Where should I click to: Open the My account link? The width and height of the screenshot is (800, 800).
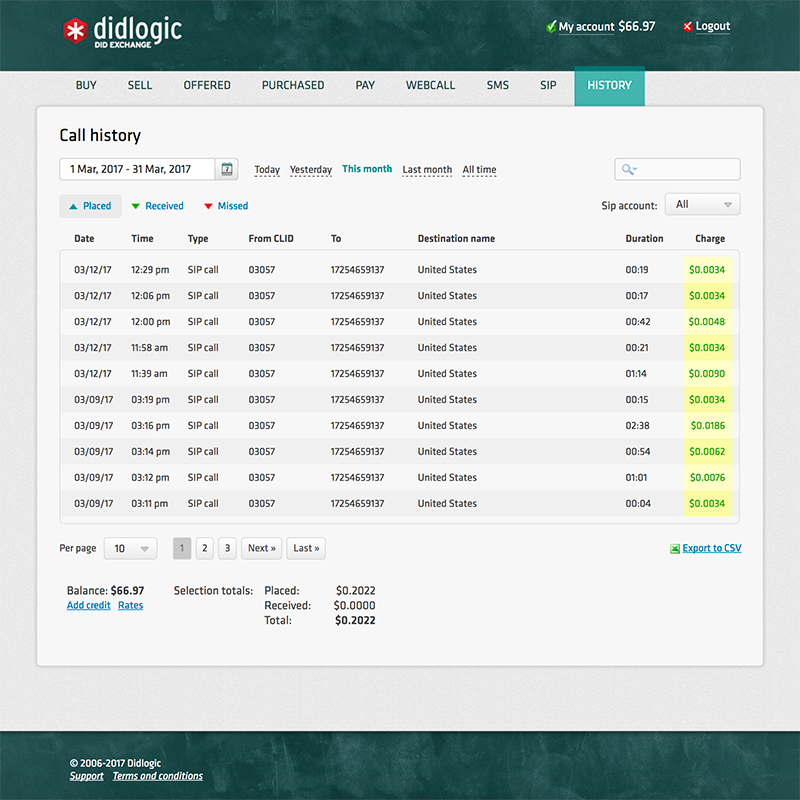(x=587, y=27)
